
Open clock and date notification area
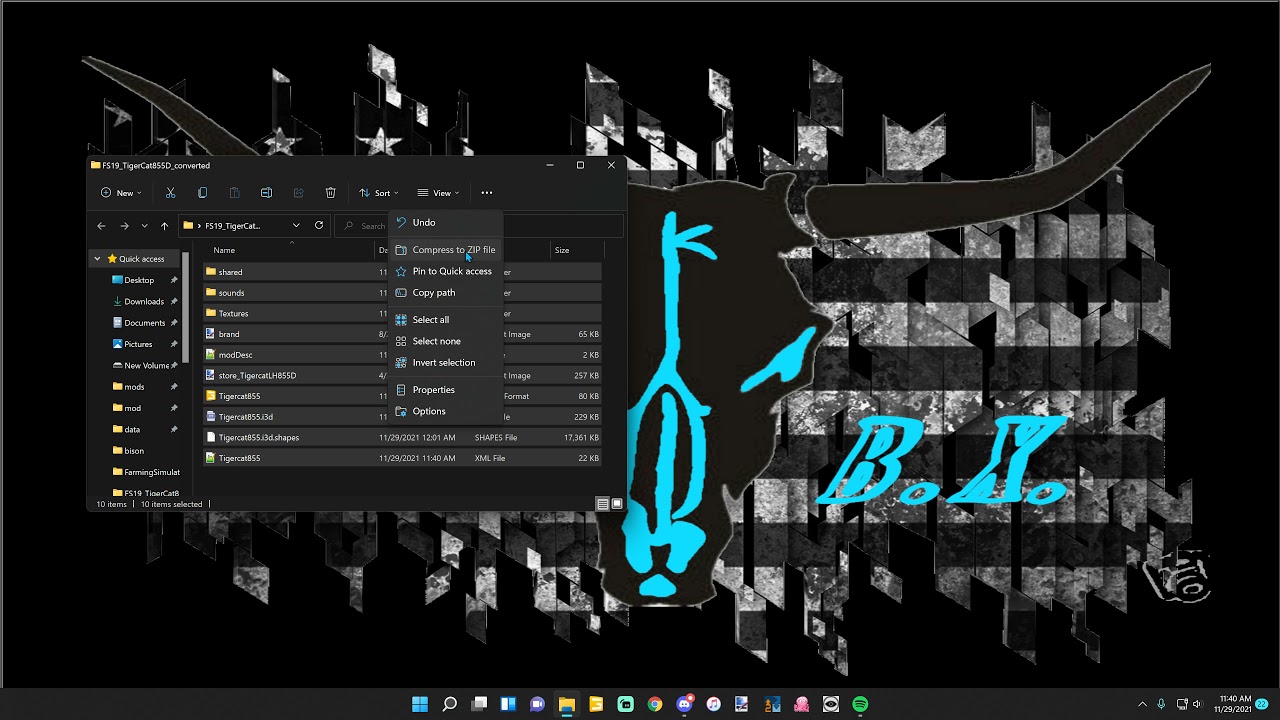1236,704
